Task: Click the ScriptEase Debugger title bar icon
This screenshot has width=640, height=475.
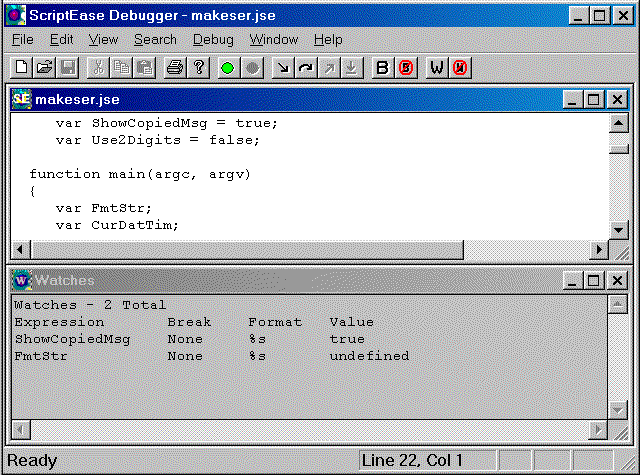Action: point(16,16)
